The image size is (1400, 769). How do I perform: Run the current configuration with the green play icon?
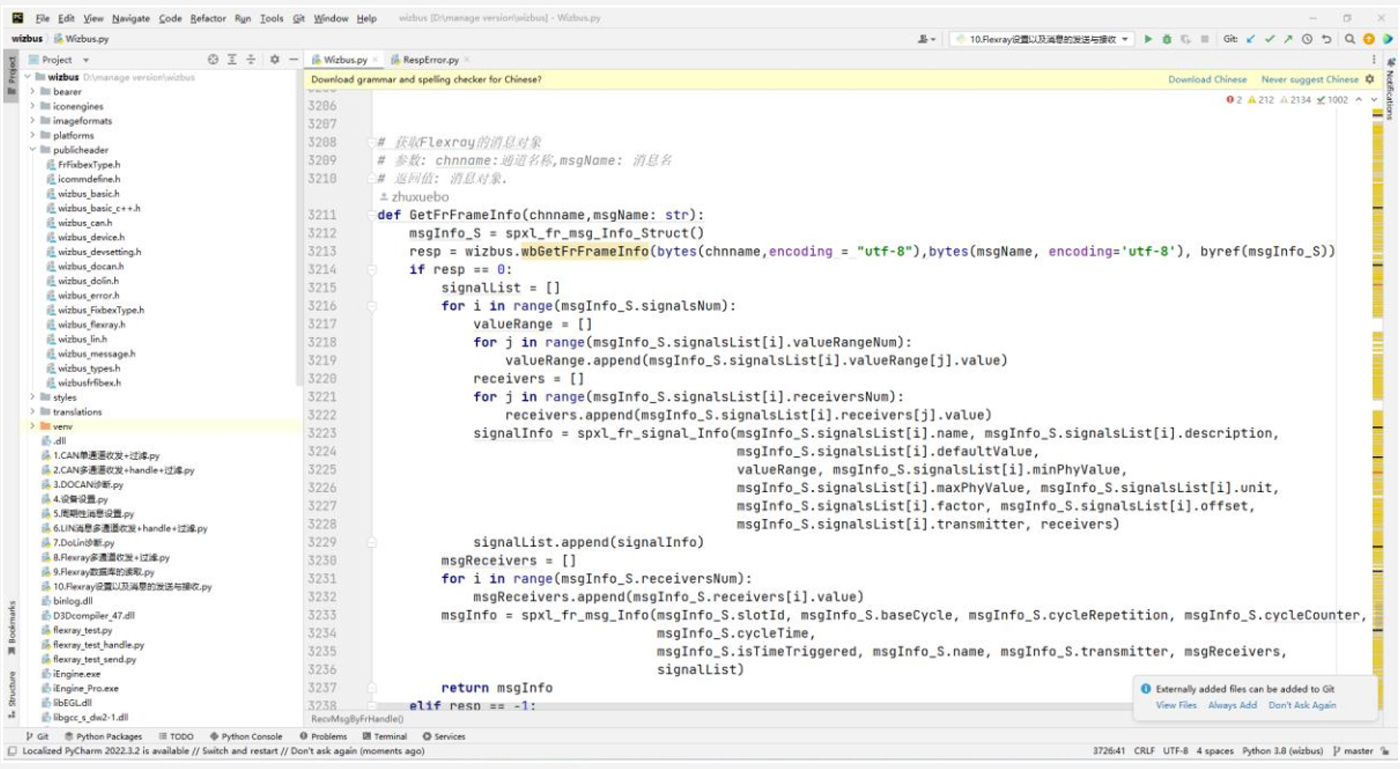(1148, 39)
